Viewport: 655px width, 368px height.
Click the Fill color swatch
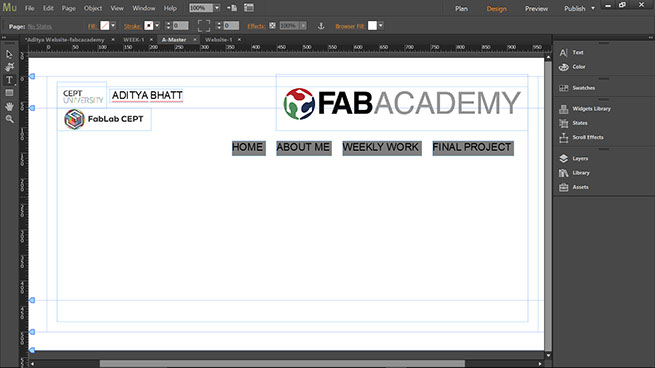pyautogui.click(x=105, y=25)
